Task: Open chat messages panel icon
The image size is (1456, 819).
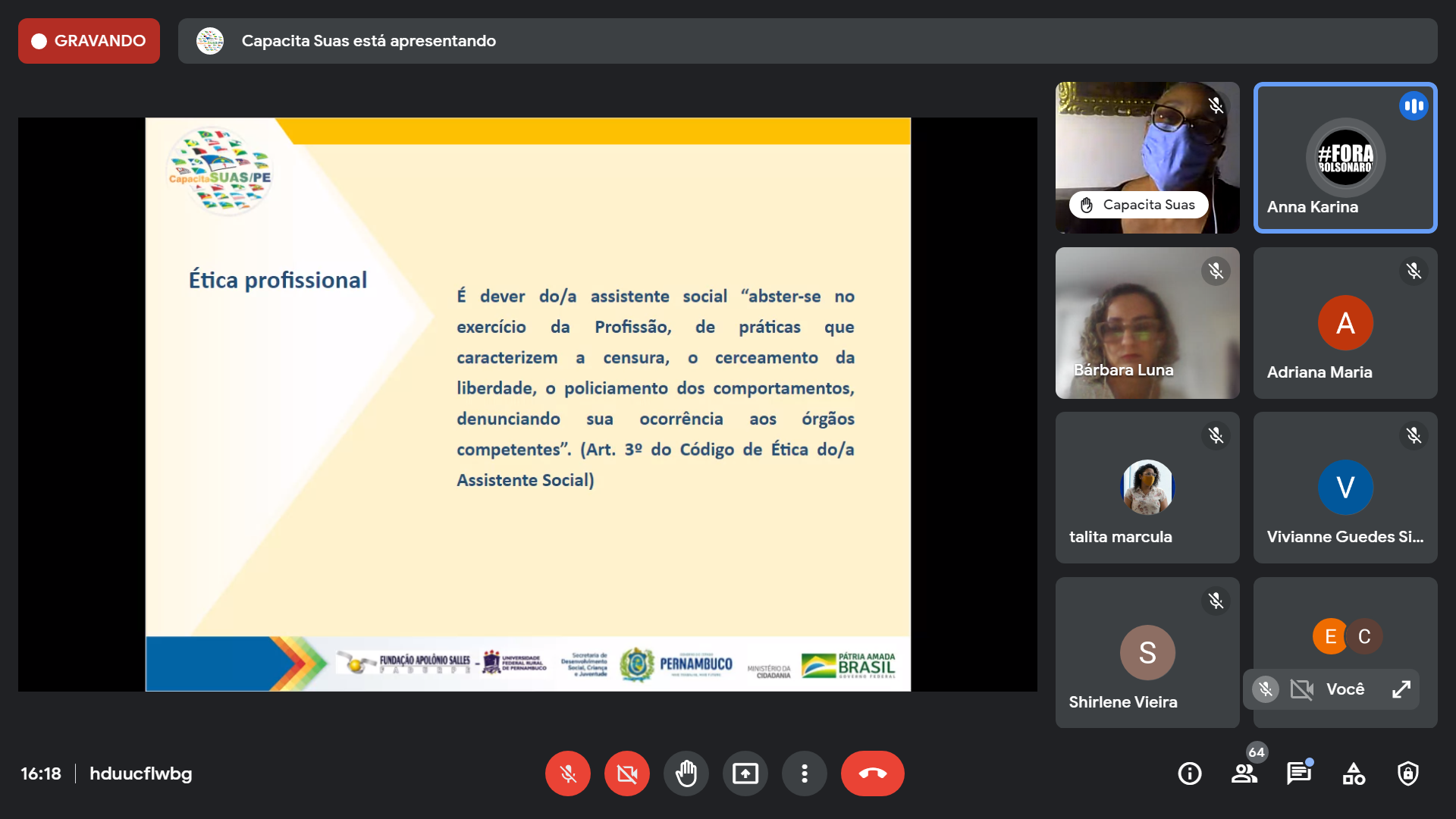Action: pos(1298,773)
